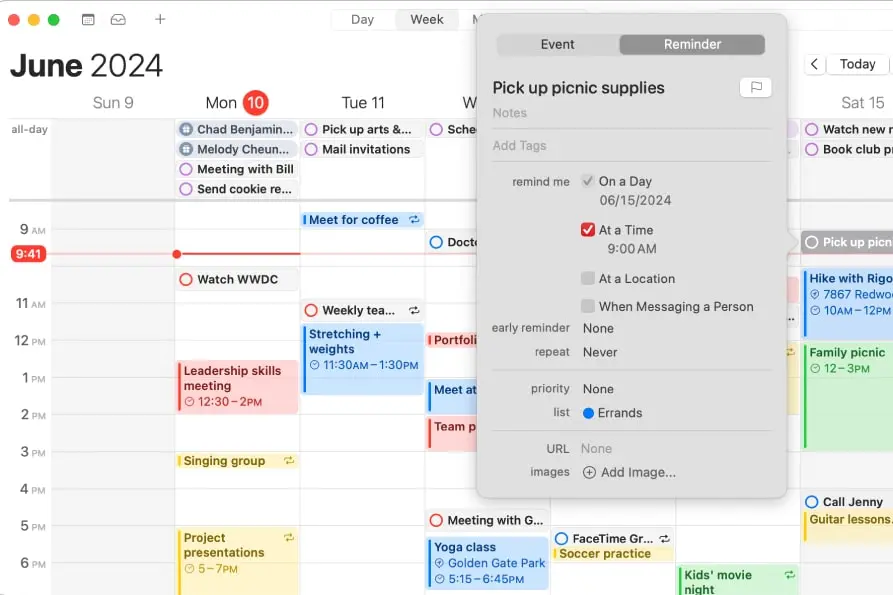Open the repeat Never dropdown
The width and height of the screenshot is (893, 595).
pos(600,352)
